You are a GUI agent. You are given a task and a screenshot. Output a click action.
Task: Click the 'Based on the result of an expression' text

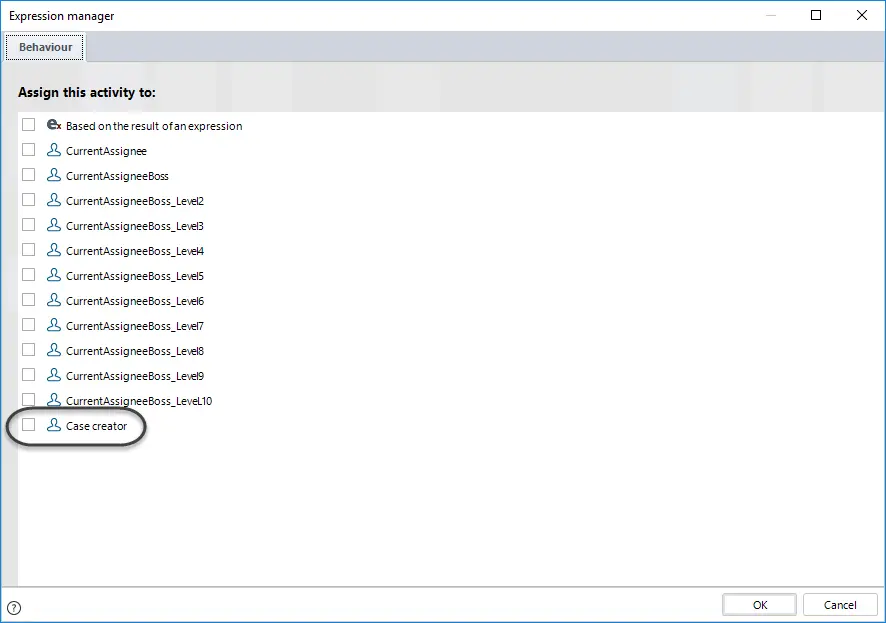pyautogui.click(x=154, y=126)
